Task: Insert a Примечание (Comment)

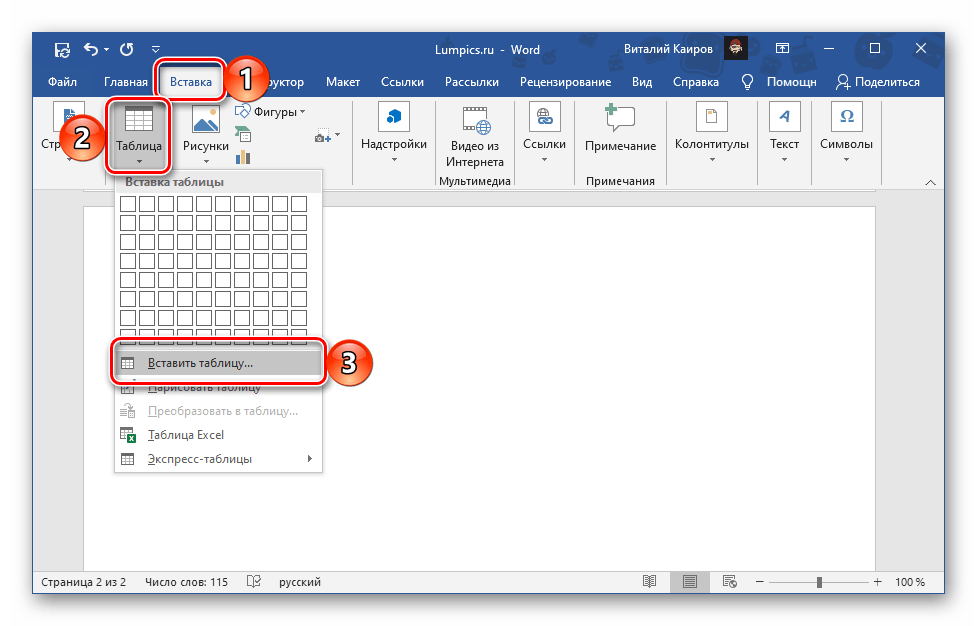Action: coord(620,130)
